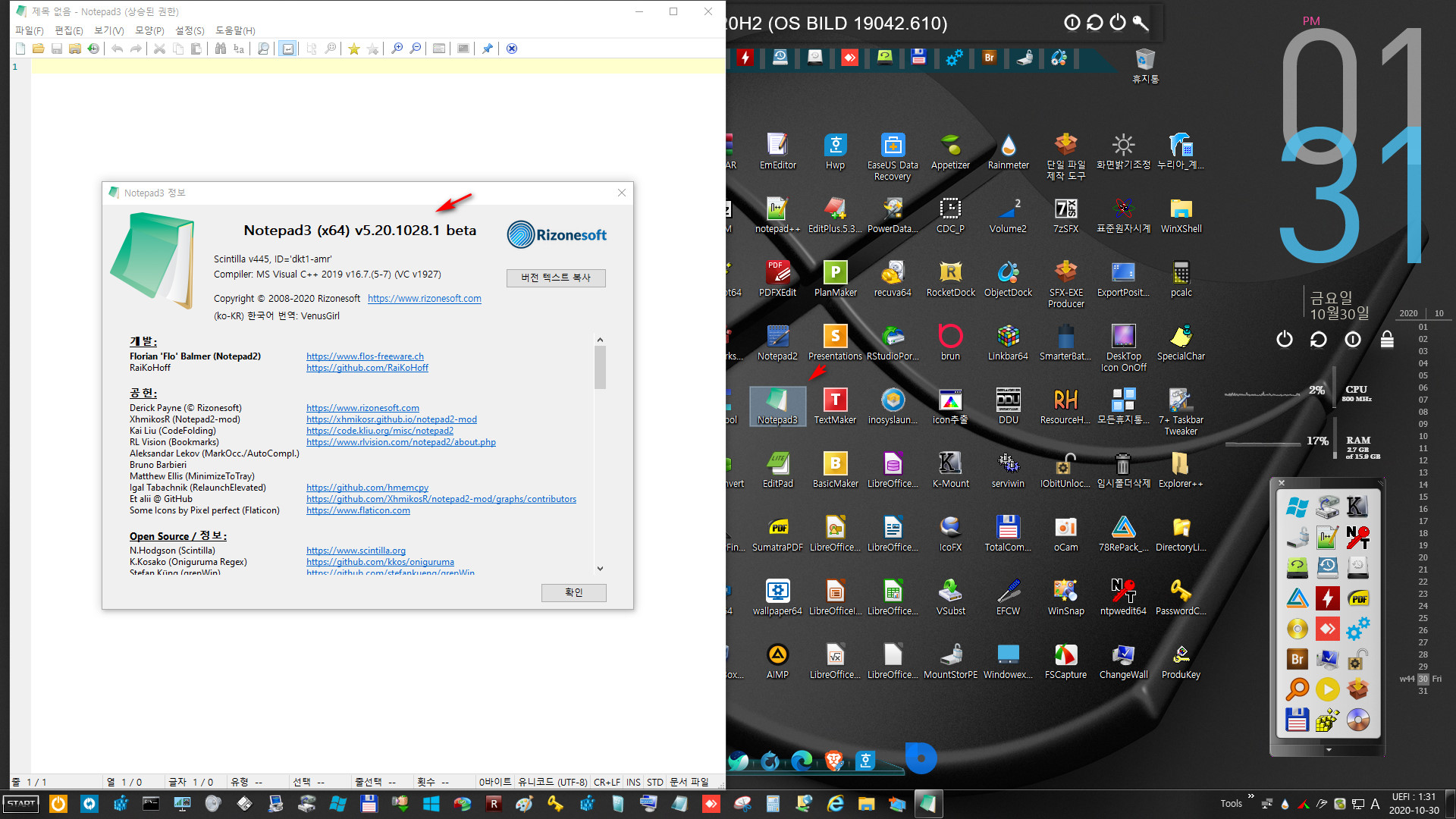Open the 문서 파일 scheme selector in status bar
This screenshot has width=1456, height=819.
(x=689, y=782)
